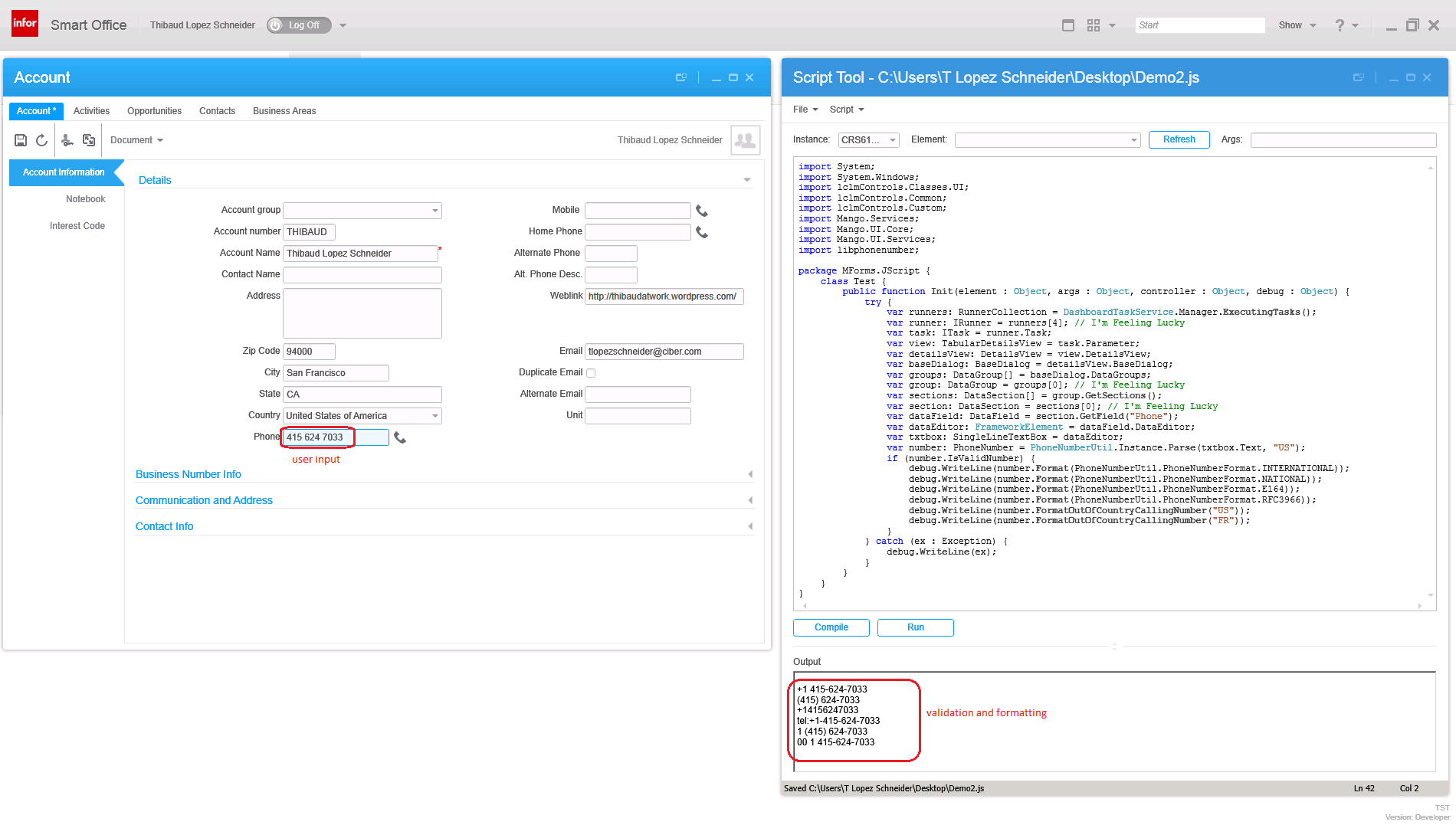Click the phone icon beside Home Phone field
The image size is (1456, 825).
coord(701,232)
